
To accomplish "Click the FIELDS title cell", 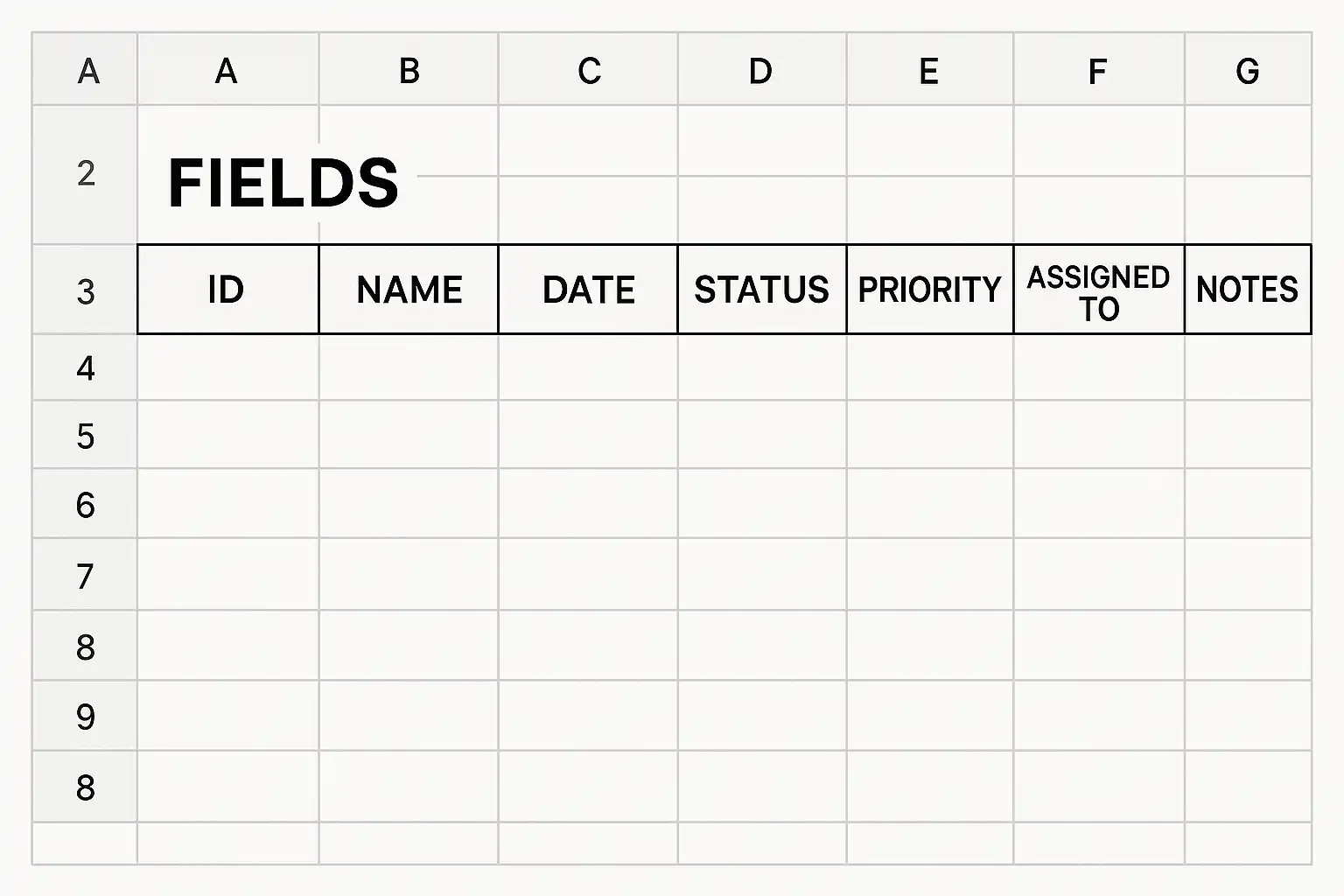I will pyautogui.click(x=283, y=182).
